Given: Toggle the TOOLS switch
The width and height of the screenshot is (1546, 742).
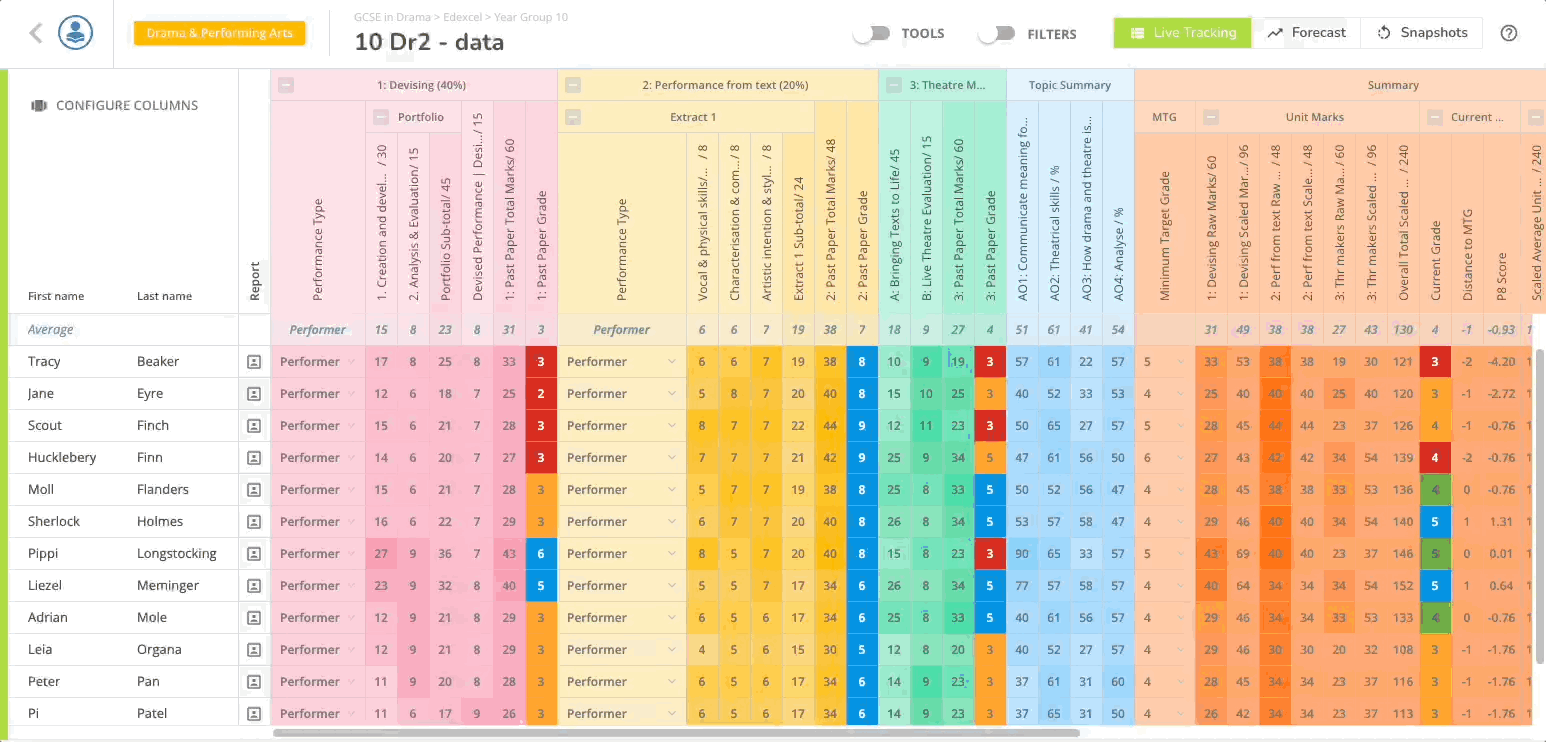Looking at the screenshot, I should (x=872, y=34).
